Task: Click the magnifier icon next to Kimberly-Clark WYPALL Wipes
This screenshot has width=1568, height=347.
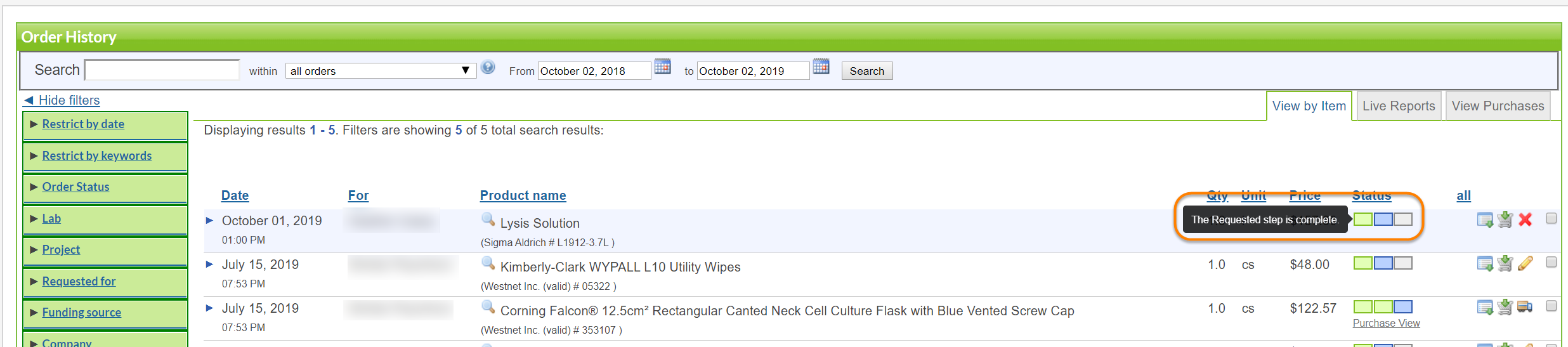Action: pos(488,263)
